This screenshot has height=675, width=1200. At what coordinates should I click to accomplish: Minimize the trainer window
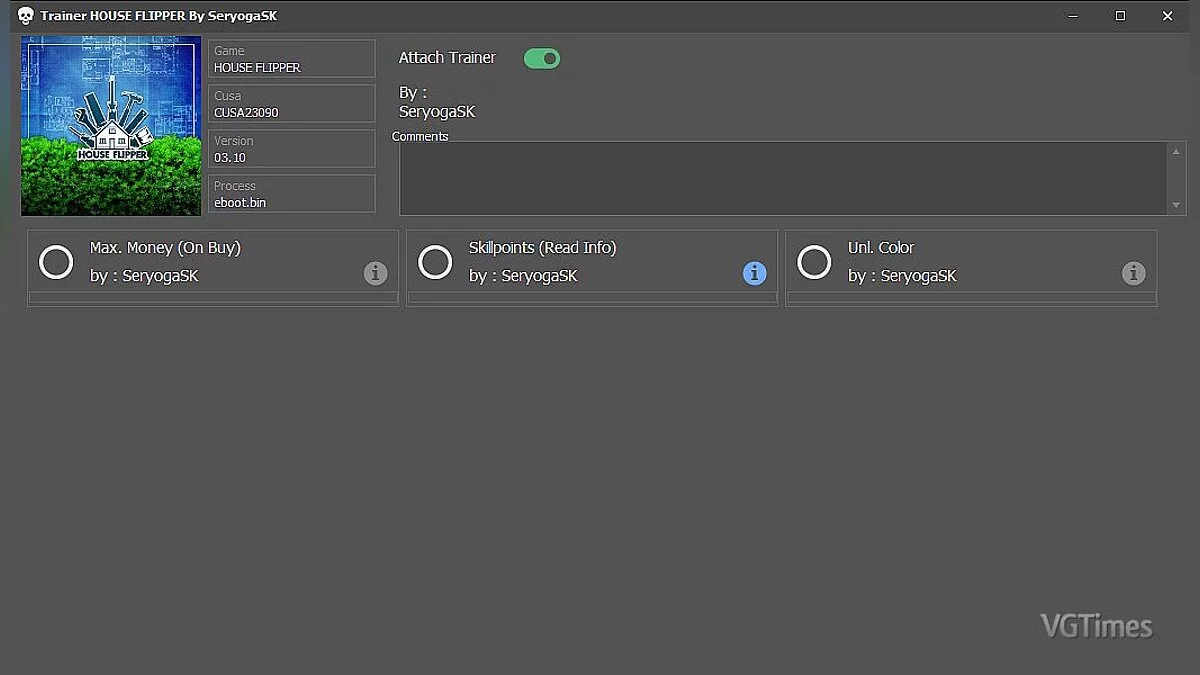click(x=1074, y=16)
